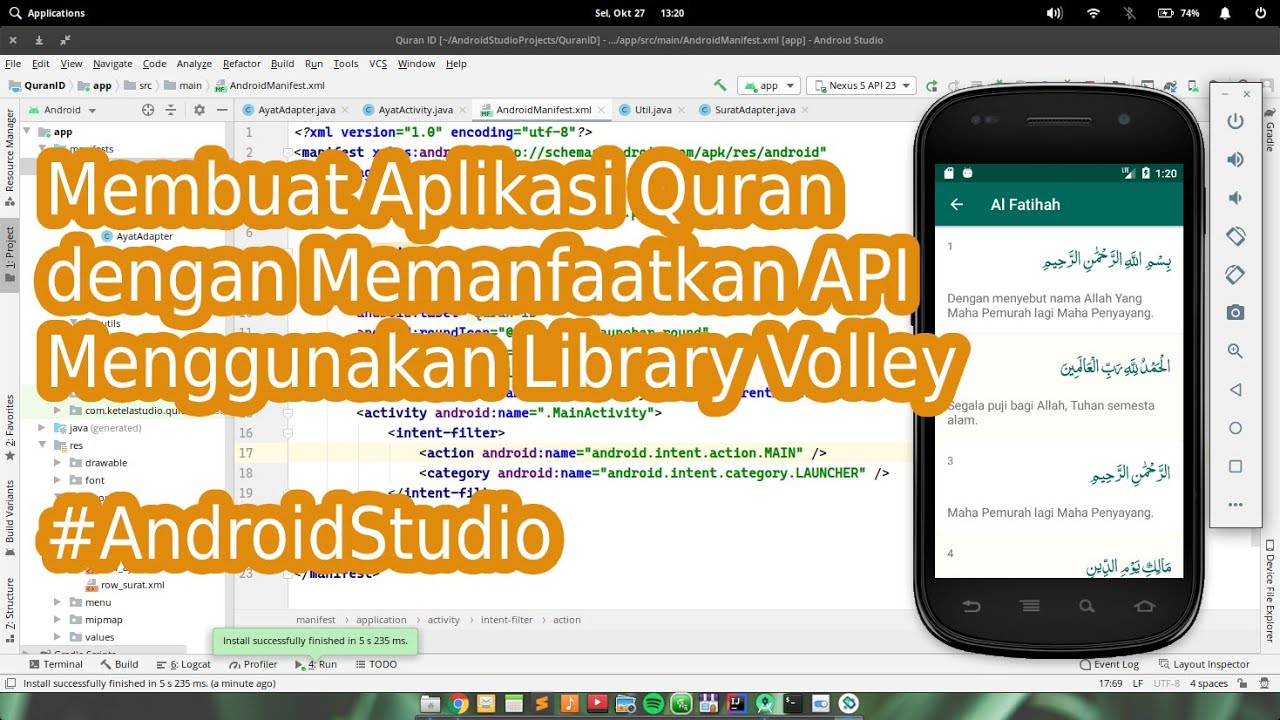Click the Make Project hammer icon
The width and height of the screenshot is (1280, 720).
pos(720,86)
